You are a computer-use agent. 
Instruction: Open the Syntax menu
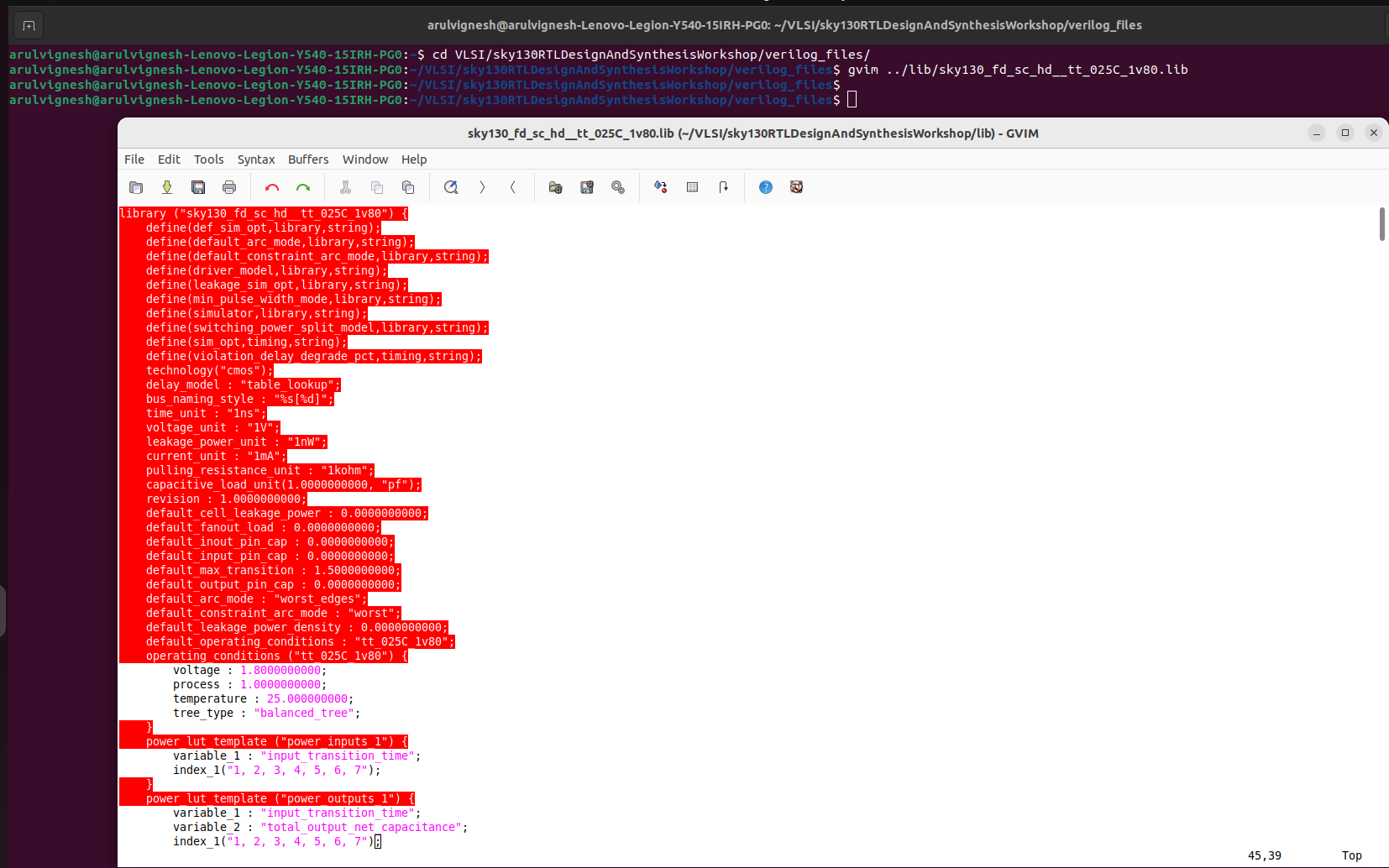[255, 159]
